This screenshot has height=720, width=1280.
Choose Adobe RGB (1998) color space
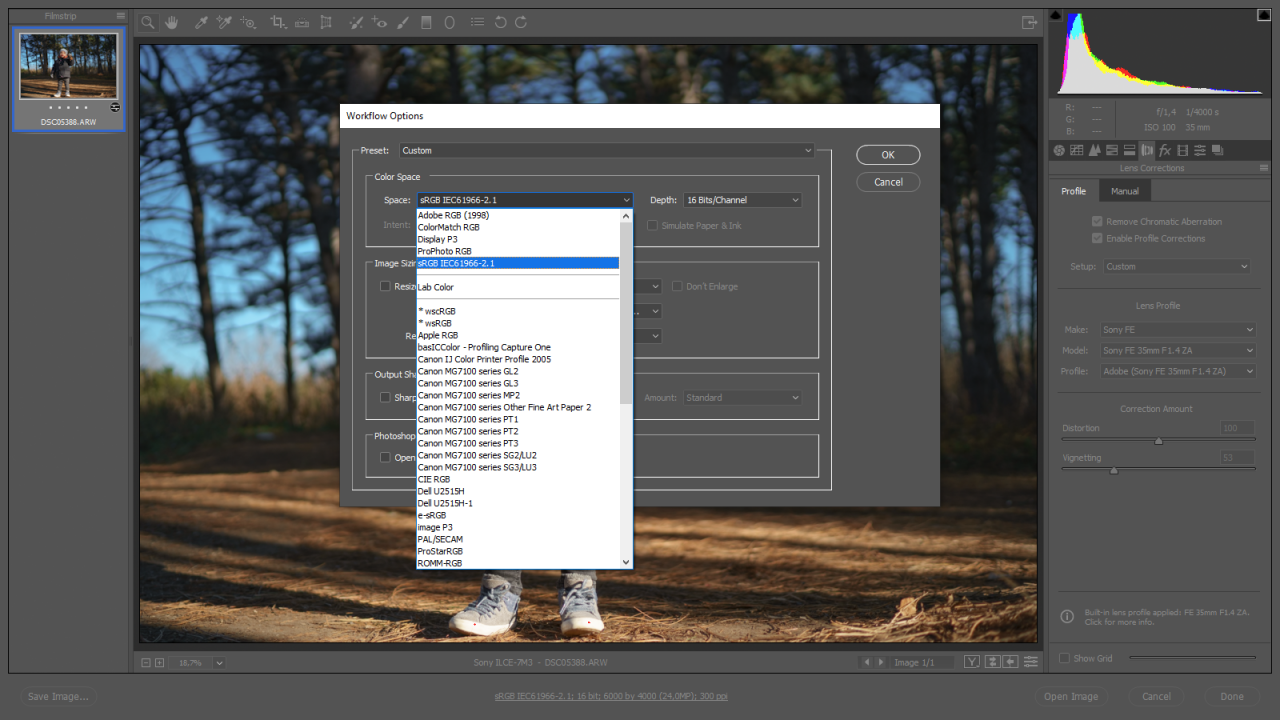[x=518, y=215]
